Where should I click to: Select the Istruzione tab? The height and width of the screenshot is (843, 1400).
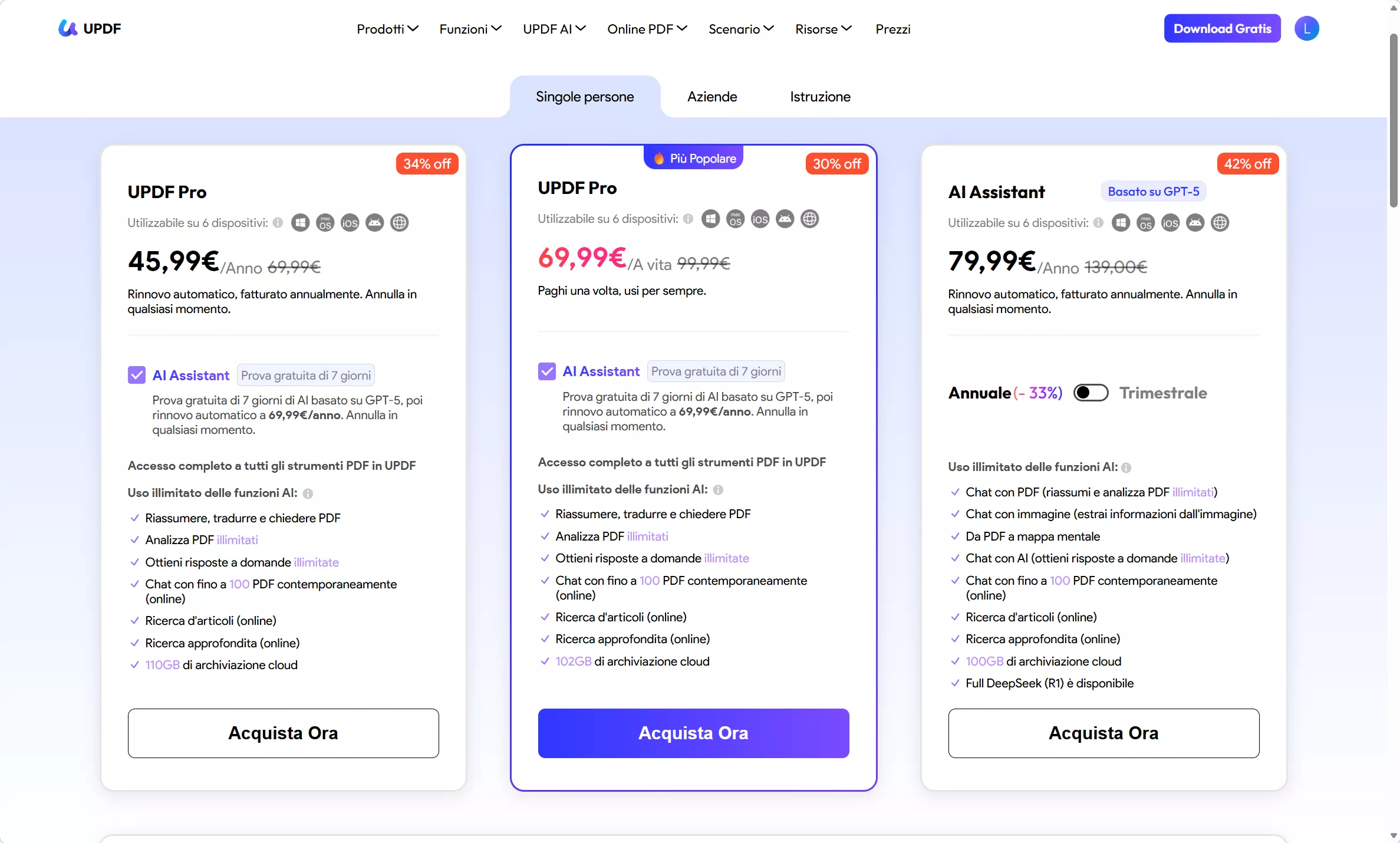(x=820, y=97)
